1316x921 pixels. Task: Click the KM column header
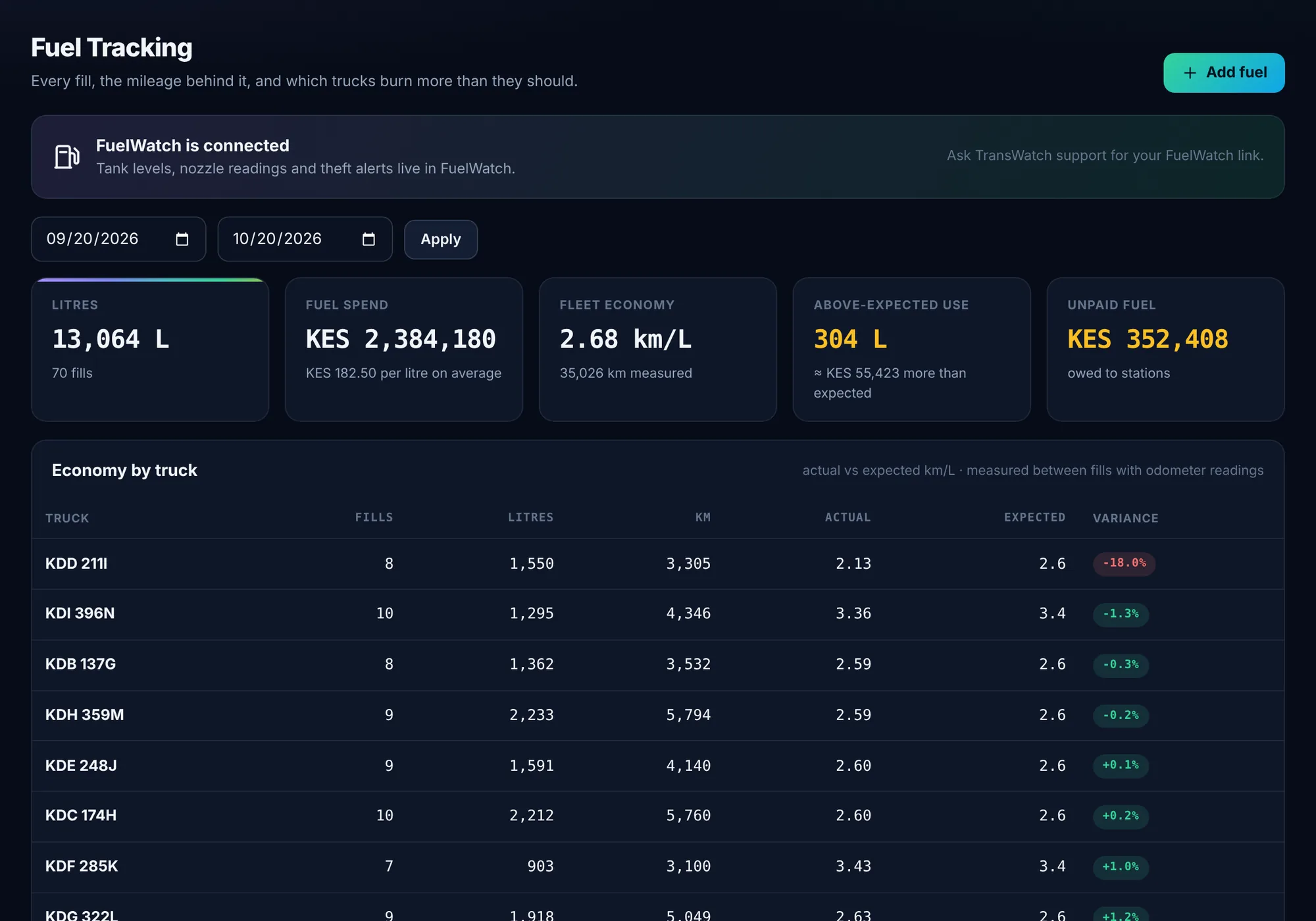(703, 517)
